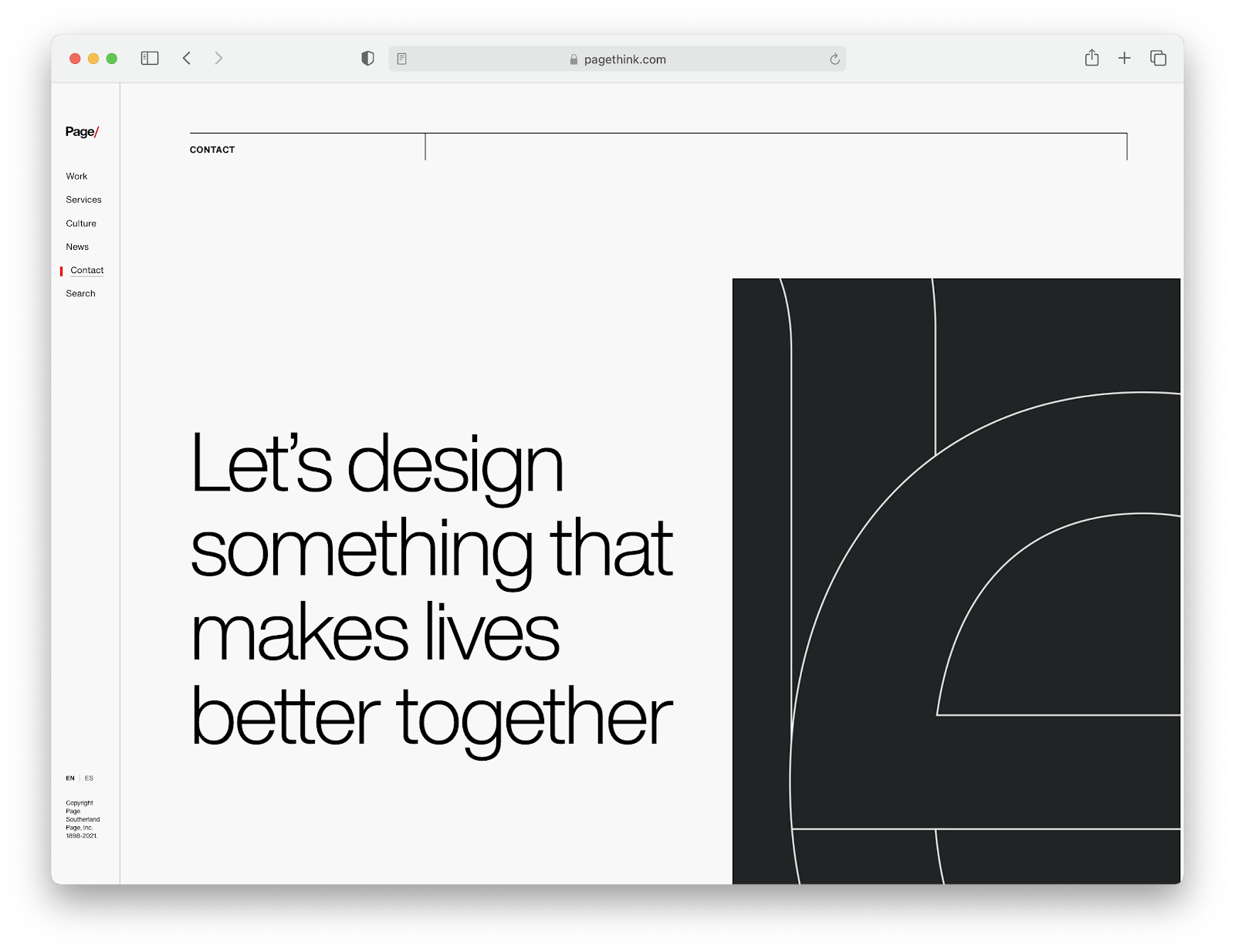The height and width of the screenshot is (952, 1235).
Task: Select Contact in the side navigation
Action: coord(86,271)
